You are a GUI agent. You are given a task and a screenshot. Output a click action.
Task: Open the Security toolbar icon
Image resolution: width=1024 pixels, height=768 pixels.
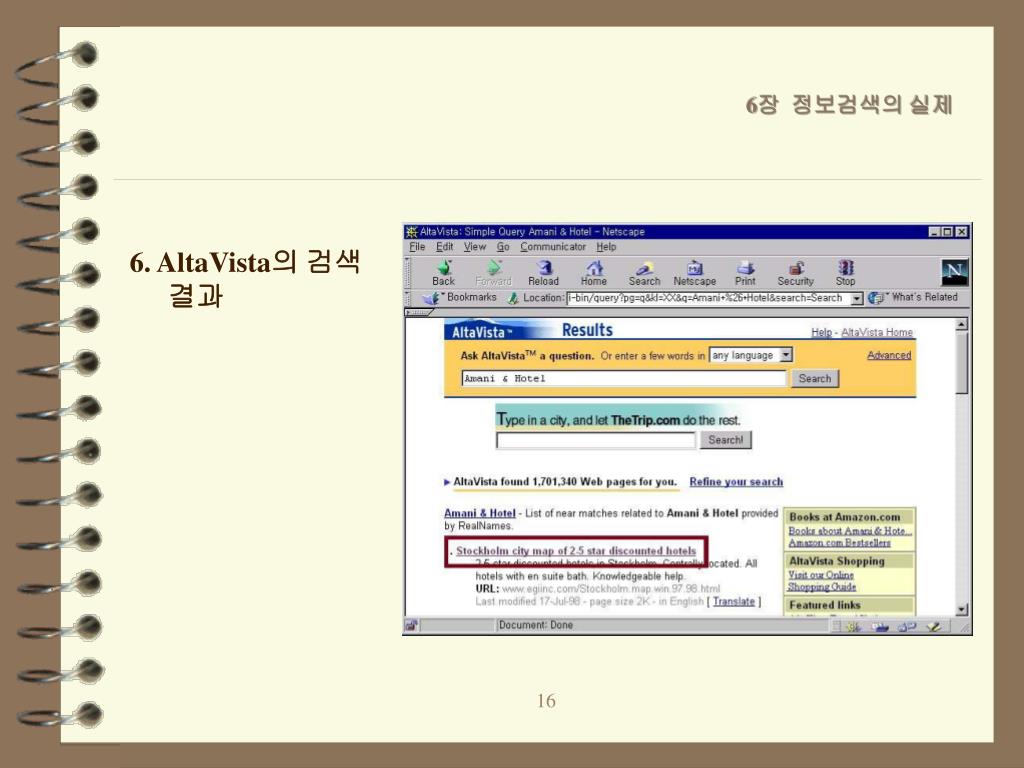tap(795, 272)
